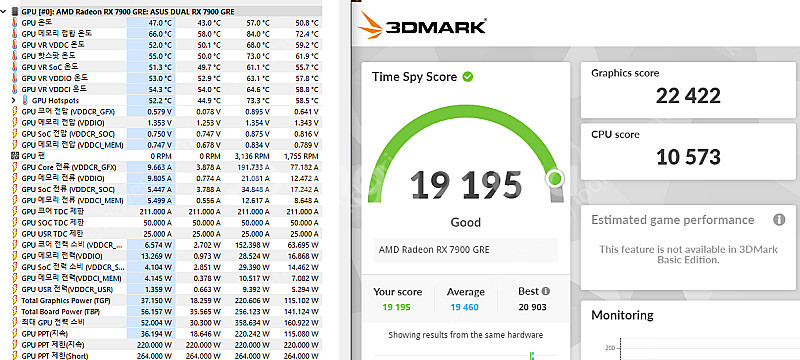800x360 pixels.
Task: Click the green Time Spy validation checkmark
Action: coord(467,77)
